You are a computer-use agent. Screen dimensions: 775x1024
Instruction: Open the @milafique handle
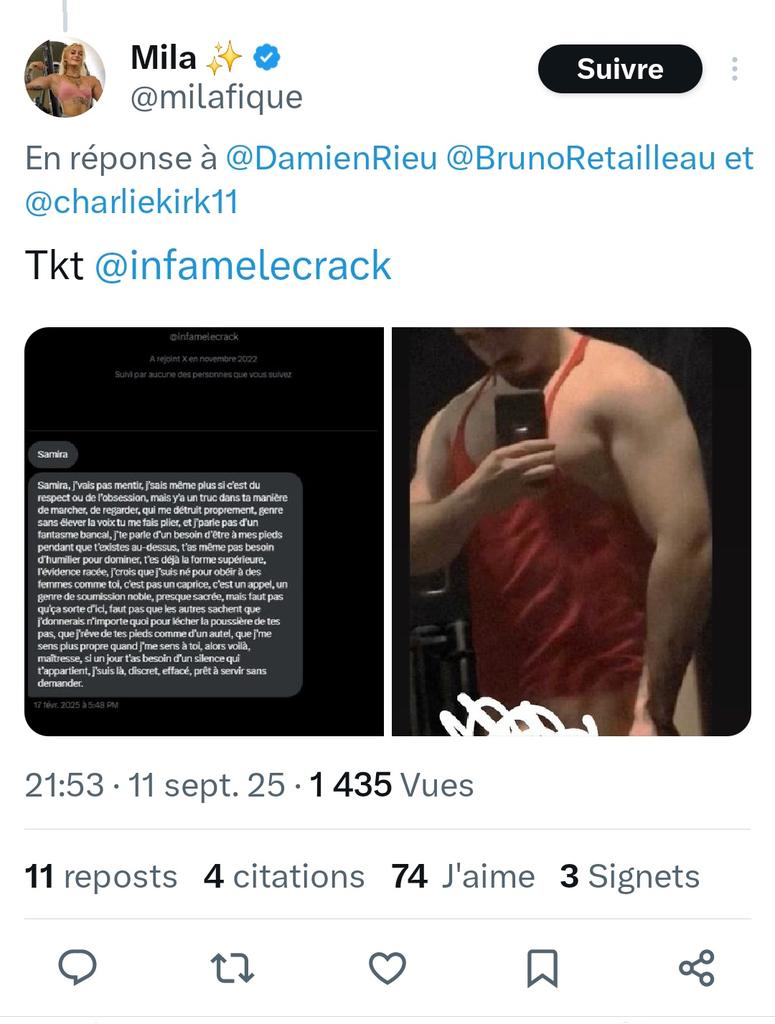point(217,98)
